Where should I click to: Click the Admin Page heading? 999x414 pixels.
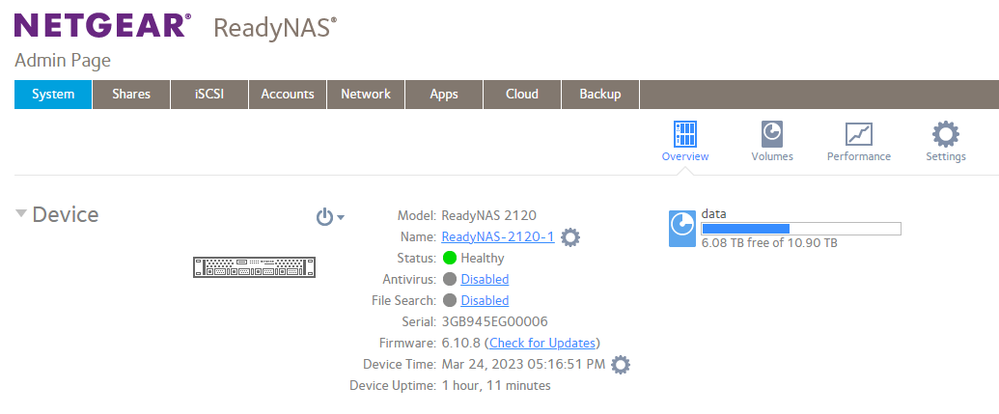tap(62, 61)
